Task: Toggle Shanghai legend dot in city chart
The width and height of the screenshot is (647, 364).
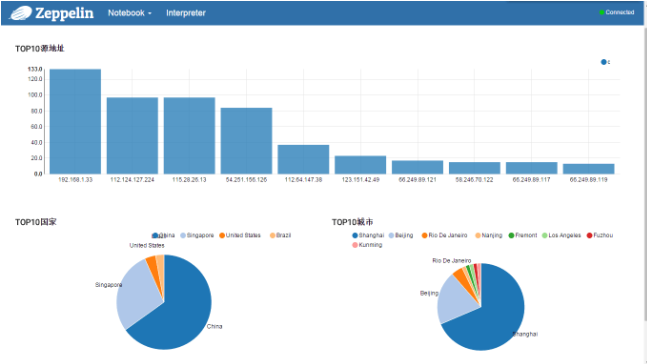Action: coord(354,235)
